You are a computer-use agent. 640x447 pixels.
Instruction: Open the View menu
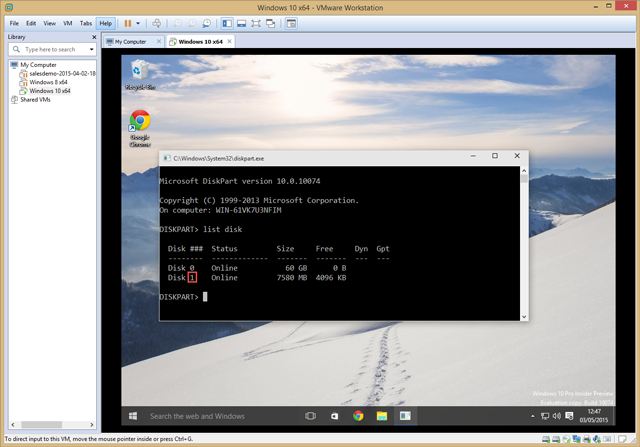tap(49, 23)
